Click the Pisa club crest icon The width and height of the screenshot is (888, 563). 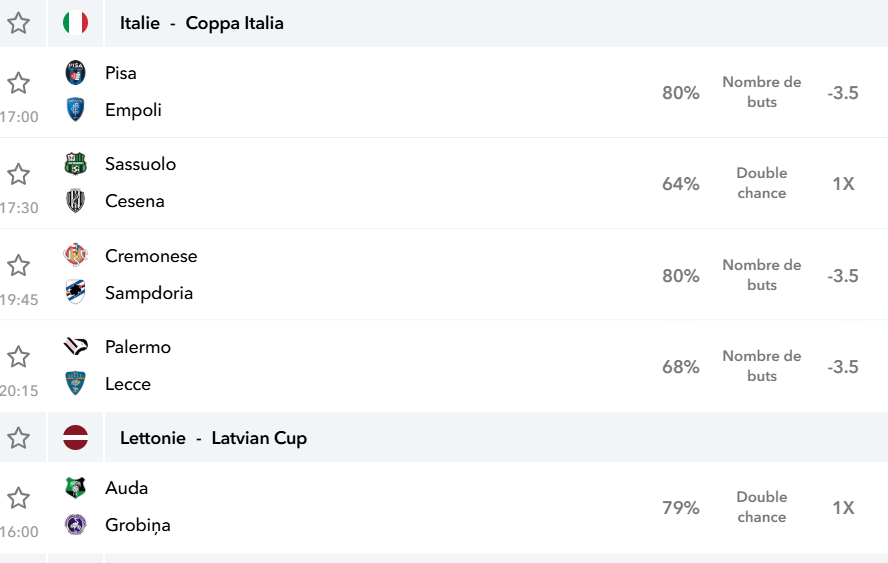pyautogui.click(x=75, y=72)
